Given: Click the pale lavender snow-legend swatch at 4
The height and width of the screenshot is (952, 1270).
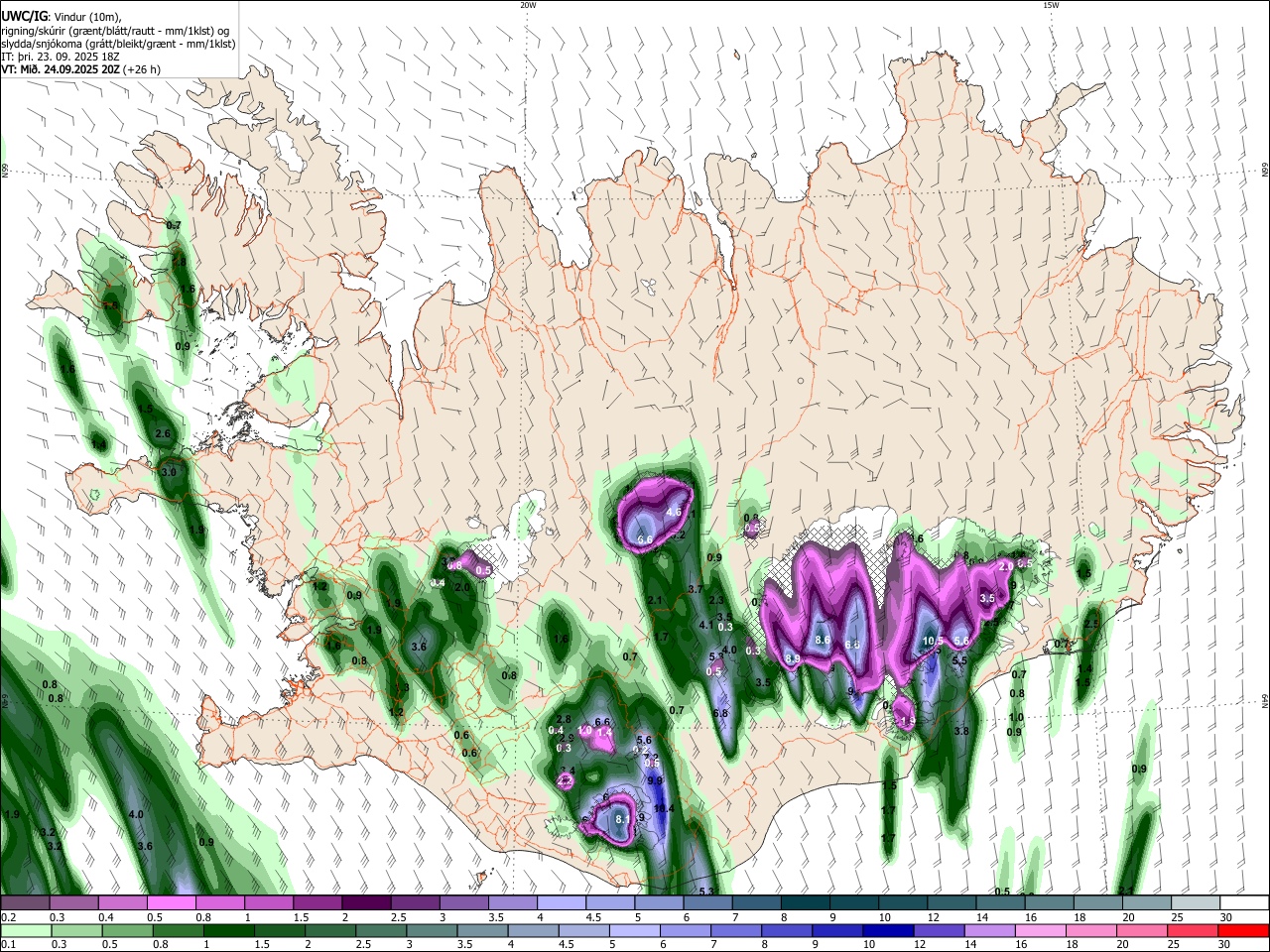Looking at the screenshot, I should click(x=560, y=903).
